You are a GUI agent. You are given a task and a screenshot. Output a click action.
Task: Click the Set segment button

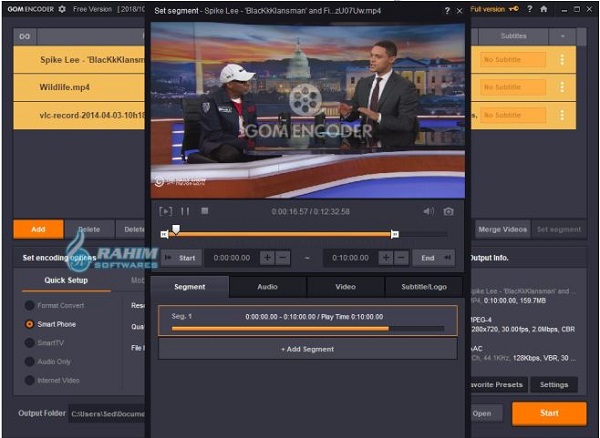tap(559, 230)
